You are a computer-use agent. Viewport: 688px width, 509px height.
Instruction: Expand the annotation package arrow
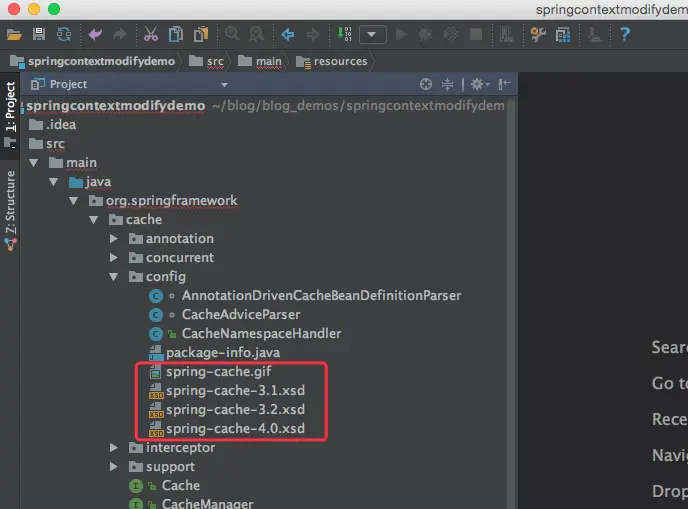114,239
